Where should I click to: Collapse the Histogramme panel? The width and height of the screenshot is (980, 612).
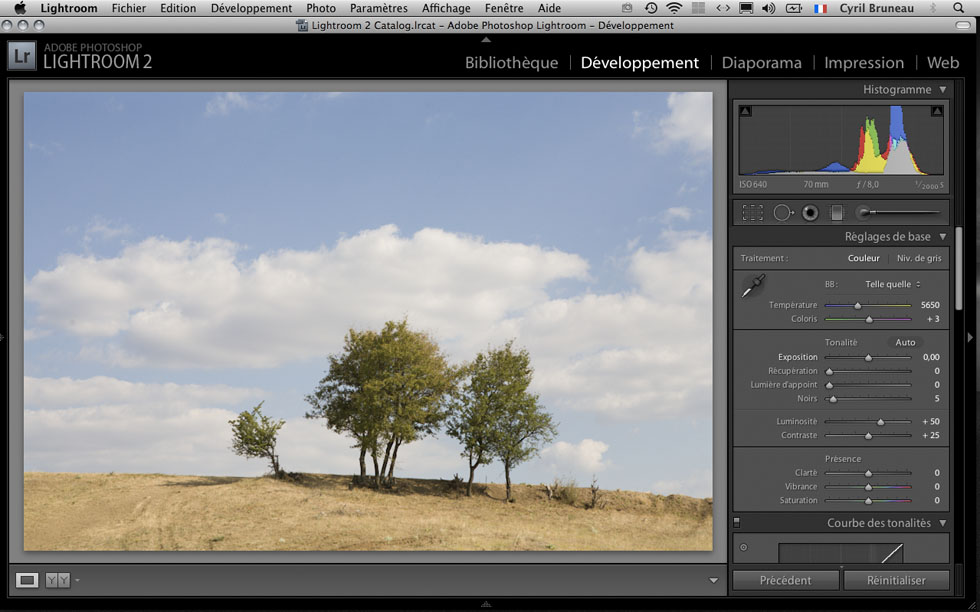click(942, 89)
